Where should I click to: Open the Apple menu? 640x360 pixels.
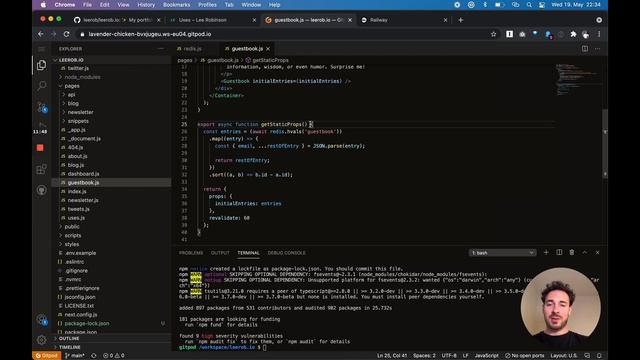43,5
